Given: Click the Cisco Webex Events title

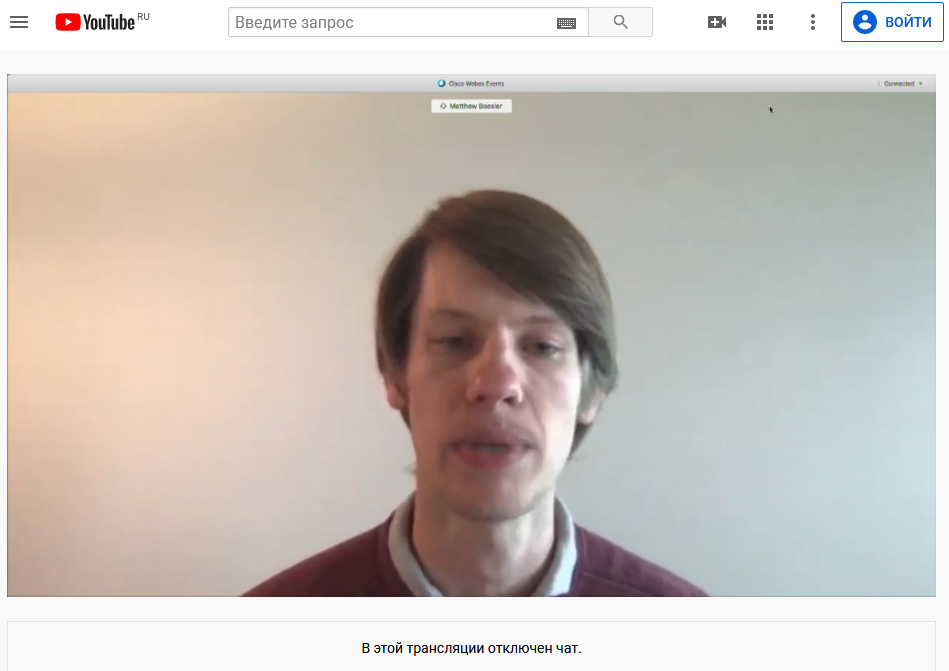Looking at the screenshot, I should click(x=476, y=83).
